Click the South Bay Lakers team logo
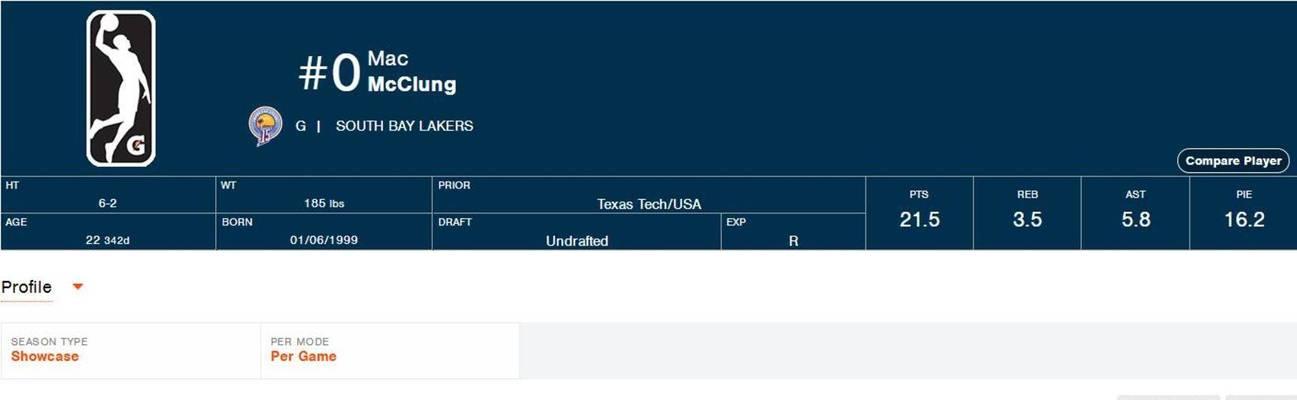Viewport: 1297px width, 400px height. [x=263, y=127]
